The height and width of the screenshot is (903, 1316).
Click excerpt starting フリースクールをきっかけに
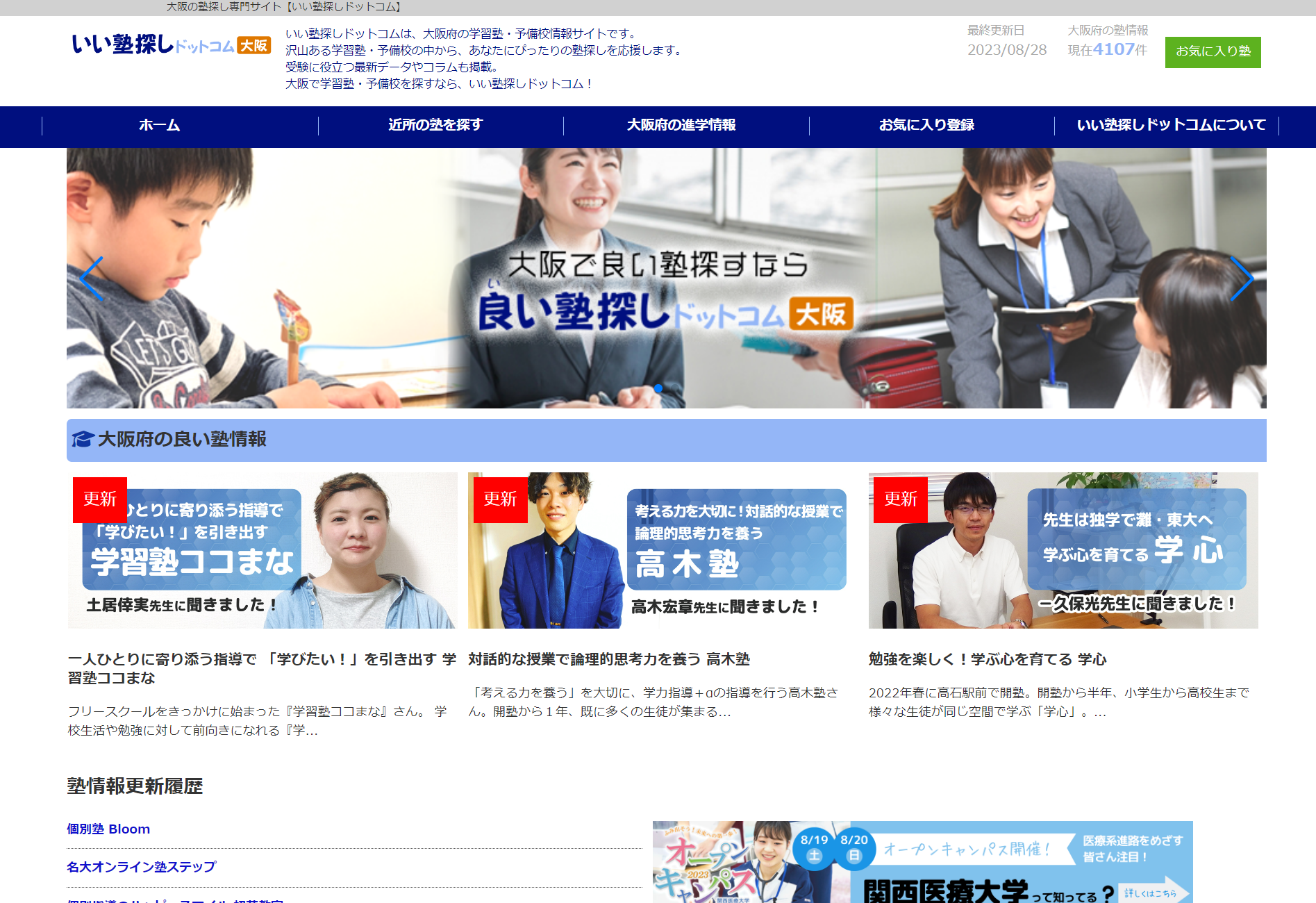coord(258,721)
